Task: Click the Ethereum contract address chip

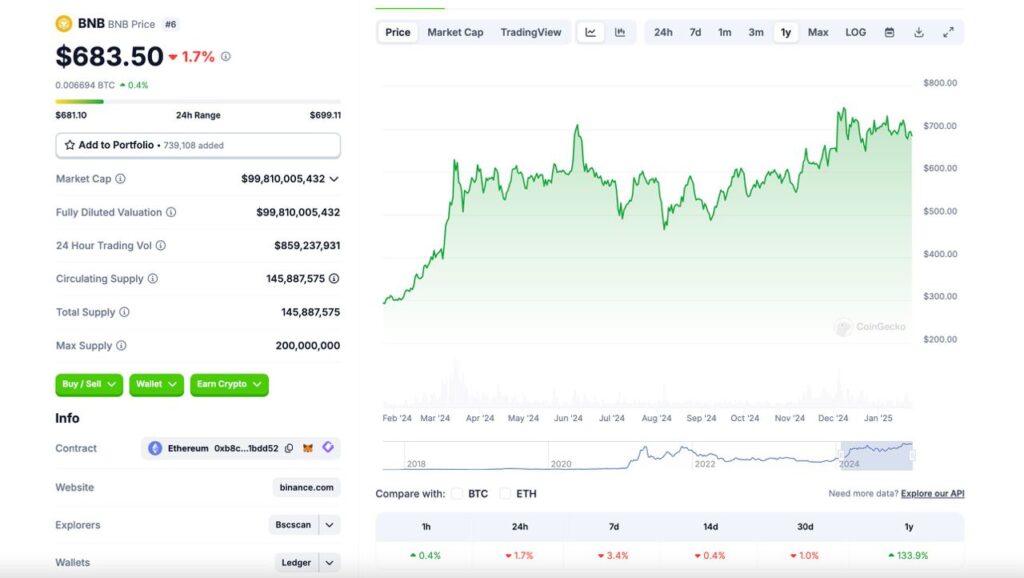Action: 240,448
